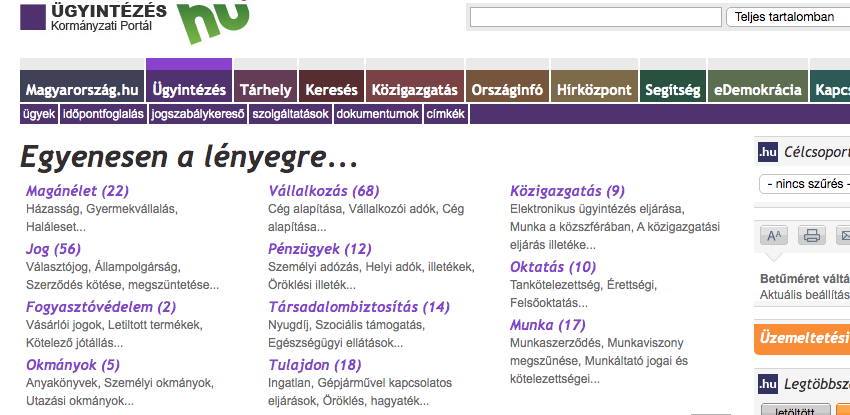Open the szolgáltatások submenu item

[291, 114]
